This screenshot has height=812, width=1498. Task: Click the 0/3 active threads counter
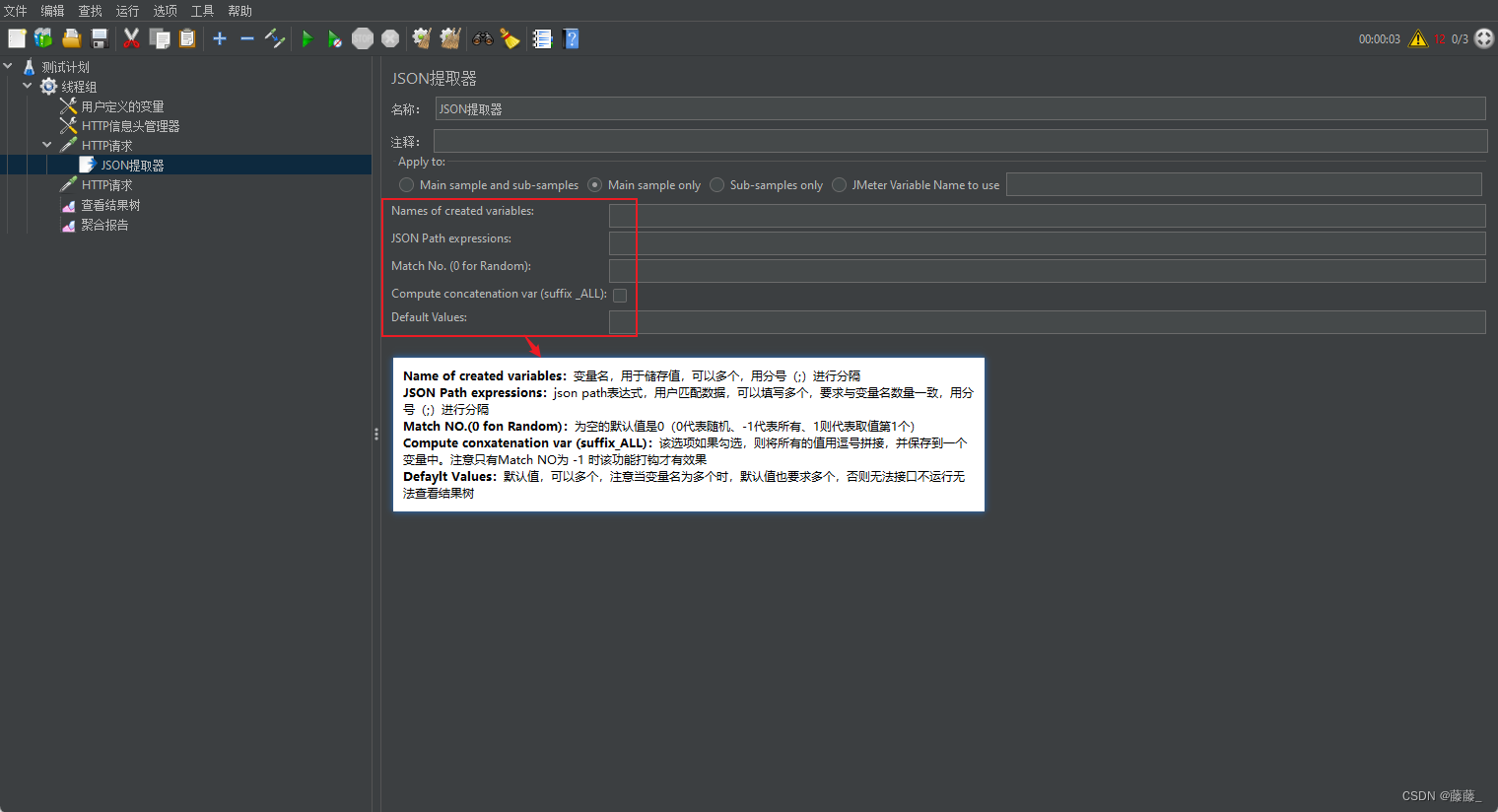click(1460, 39)
